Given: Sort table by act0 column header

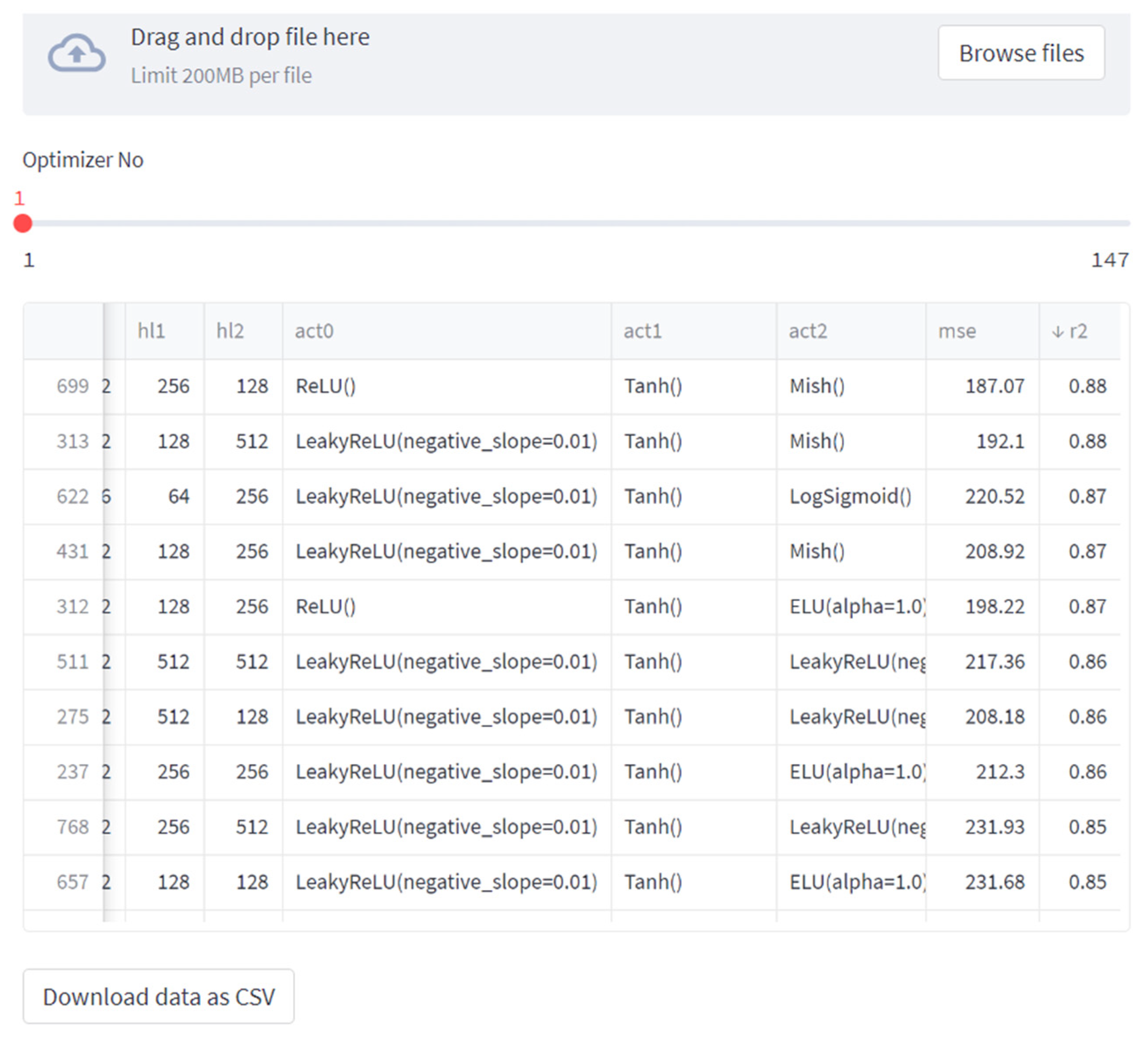Looking at the screenshot, I should [x=315, y=332].
